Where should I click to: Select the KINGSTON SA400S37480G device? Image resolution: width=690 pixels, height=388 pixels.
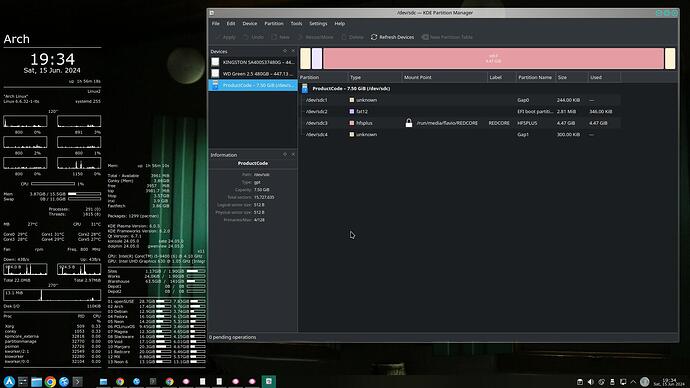click(x=253, y=62)
